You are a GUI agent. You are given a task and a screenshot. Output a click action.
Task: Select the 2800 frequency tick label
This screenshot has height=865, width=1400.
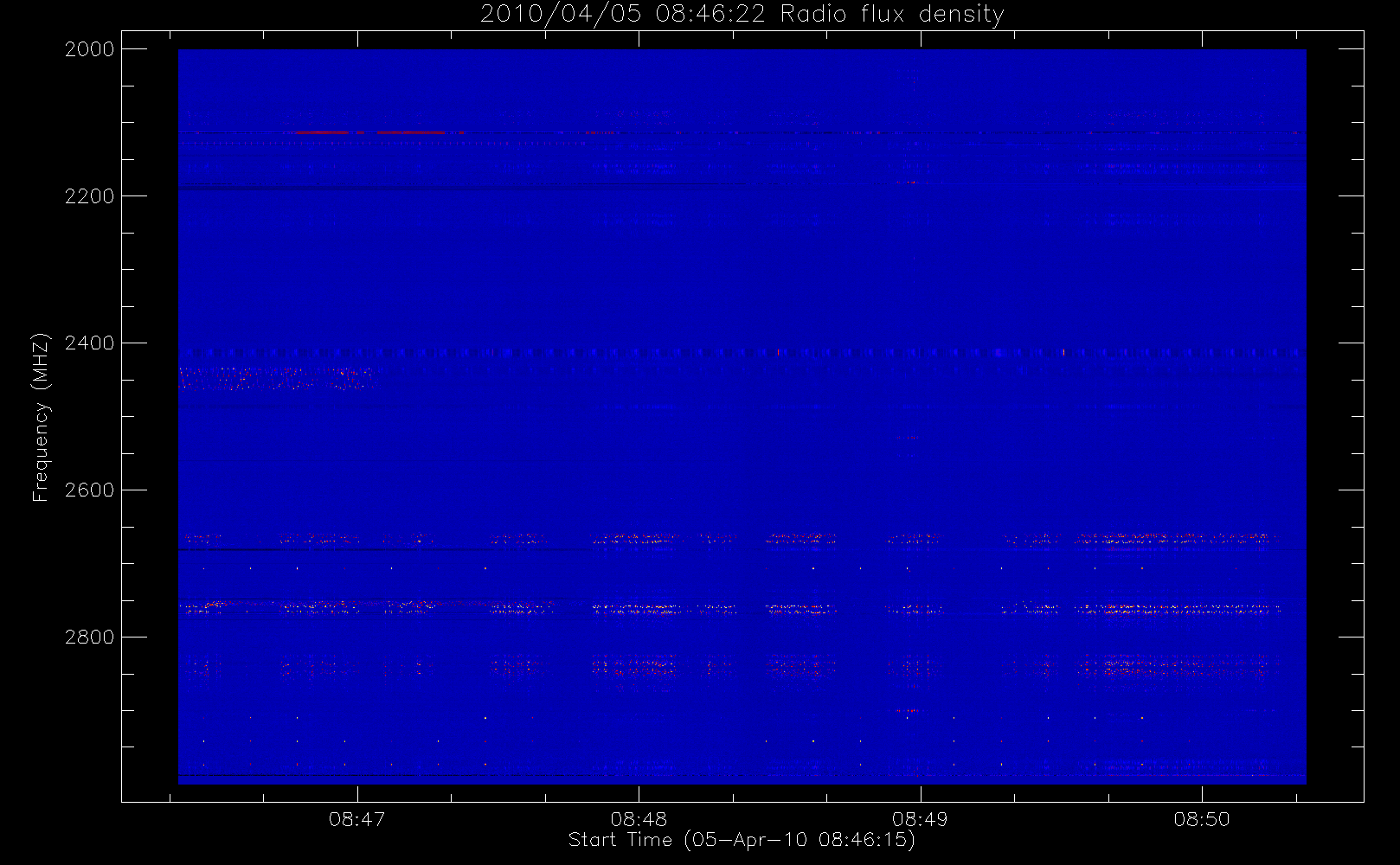click(x=90, y=638)
